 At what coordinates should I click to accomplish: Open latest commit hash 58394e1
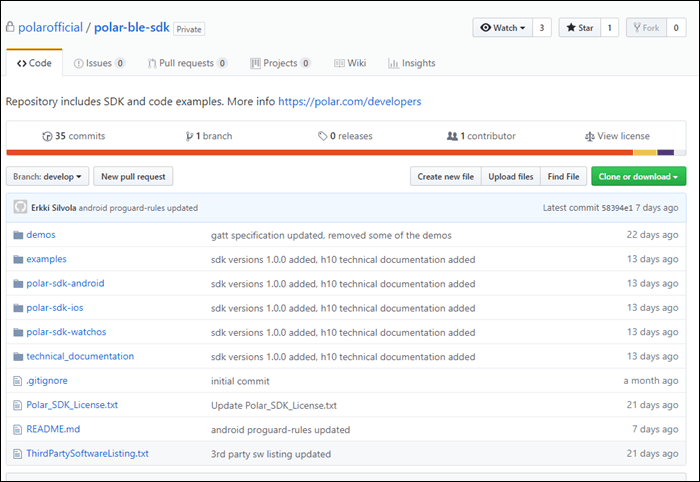617,208
